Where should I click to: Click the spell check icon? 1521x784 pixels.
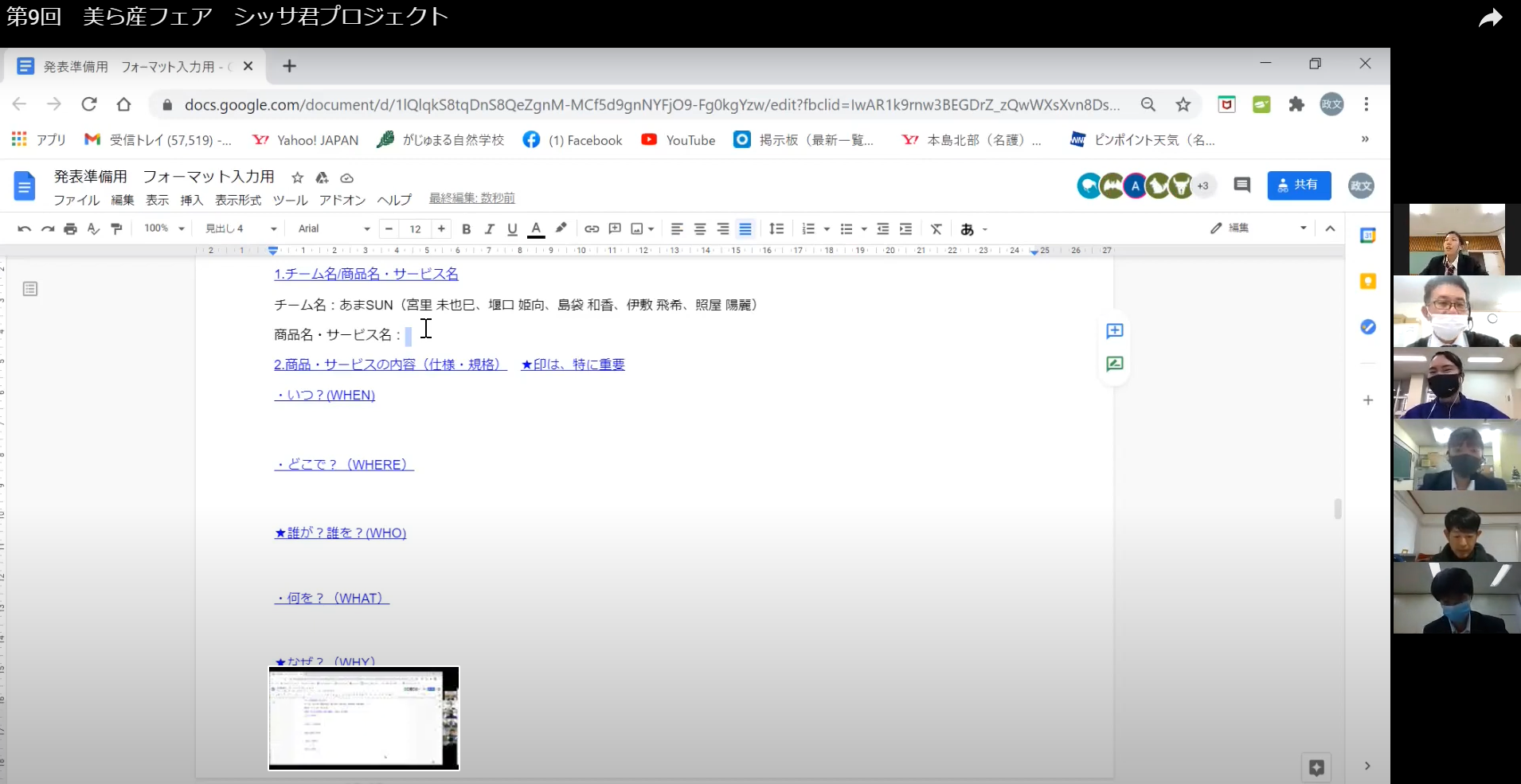pyautogui.click(x=93, y=229)
